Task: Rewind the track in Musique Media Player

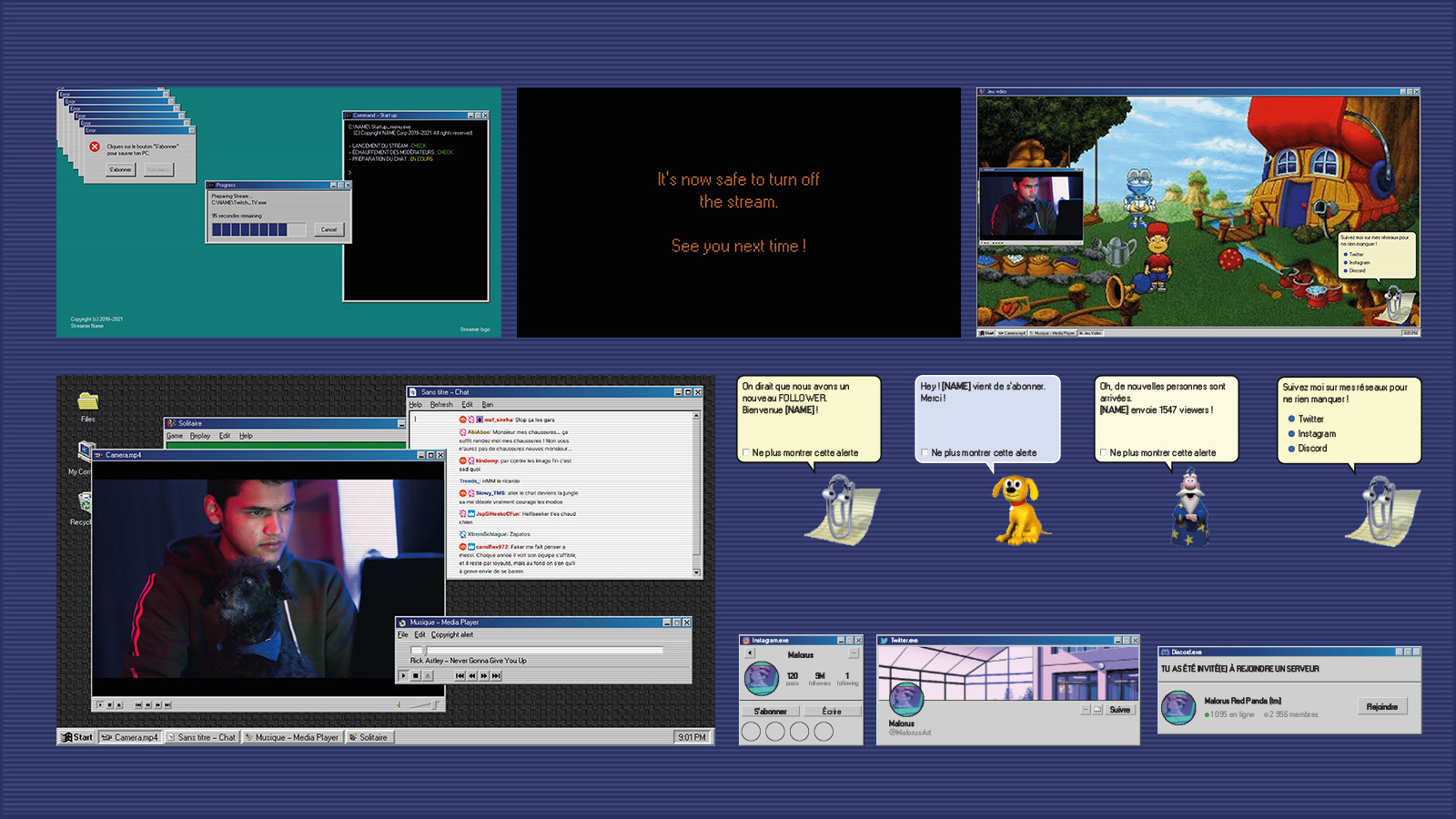Action: coord(472,675)
